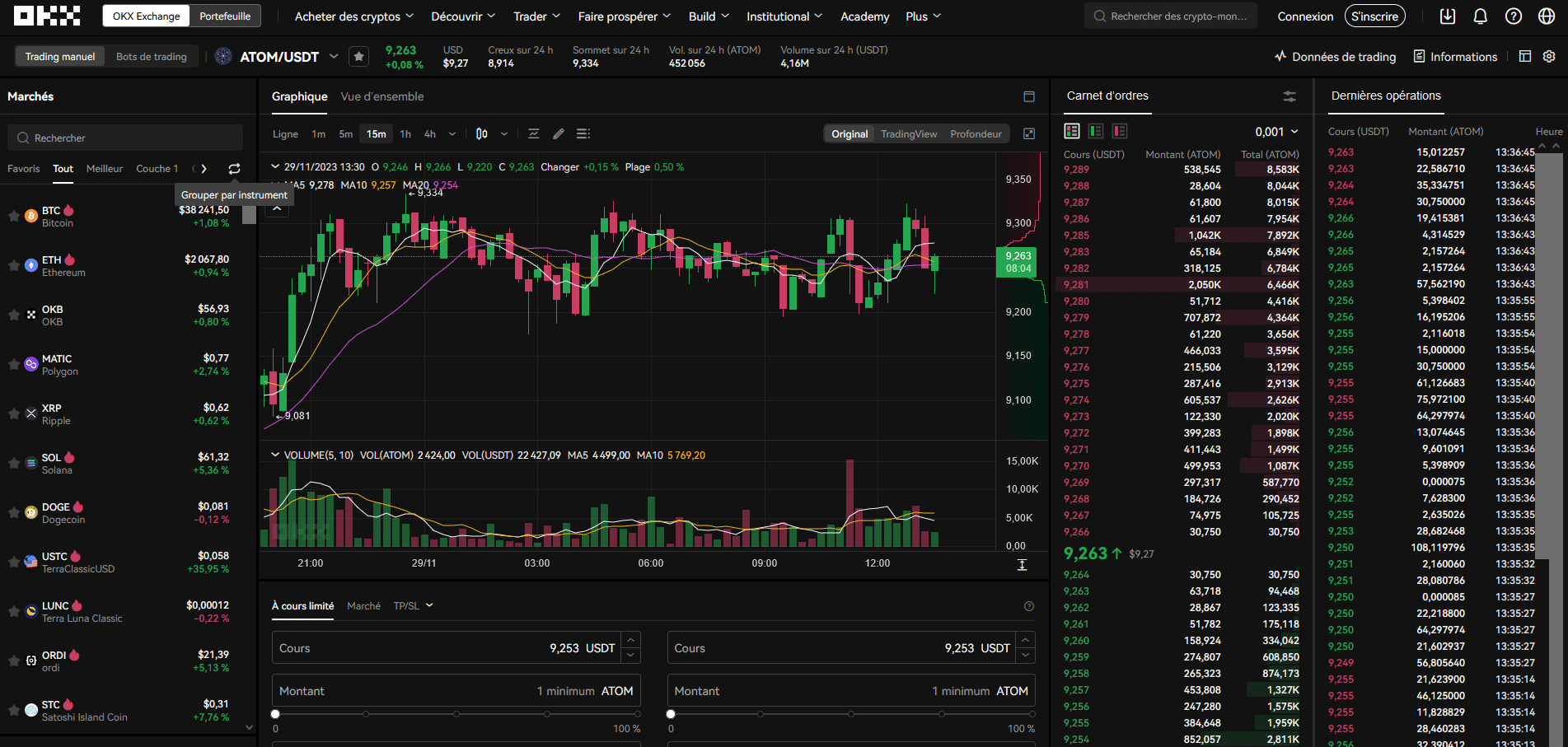Expand the Trader menu
The height and width of the screenshot is (747, 1568).
click(x=536, y=16)
